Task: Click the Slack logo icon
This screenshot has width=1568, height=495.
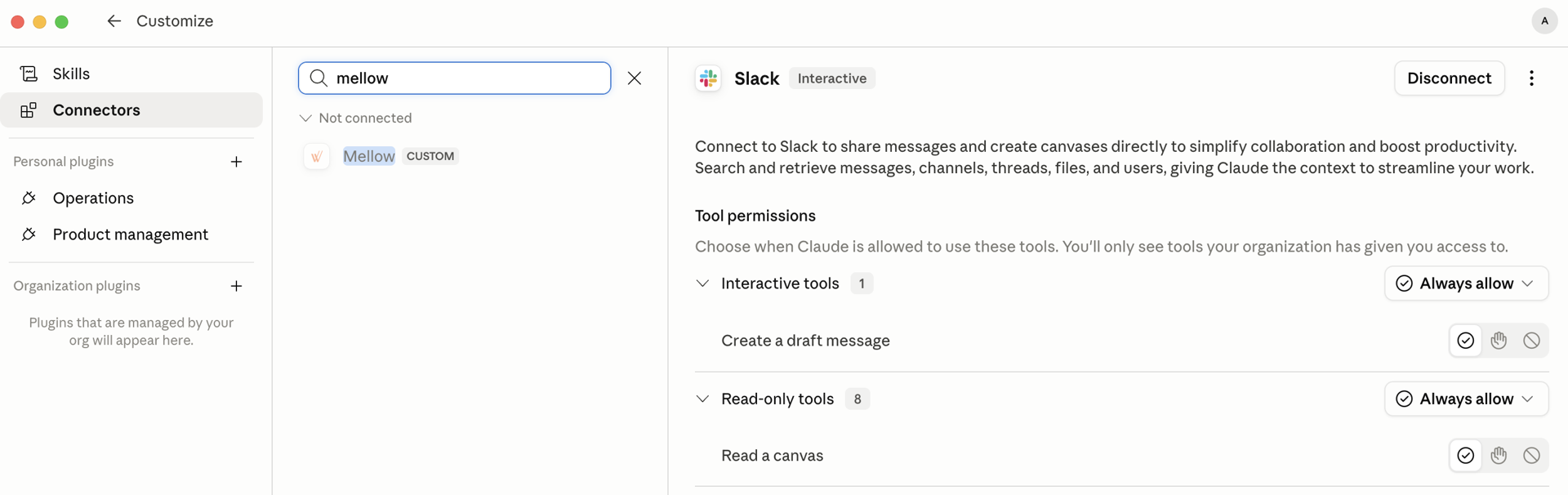Action: [708, 78]
